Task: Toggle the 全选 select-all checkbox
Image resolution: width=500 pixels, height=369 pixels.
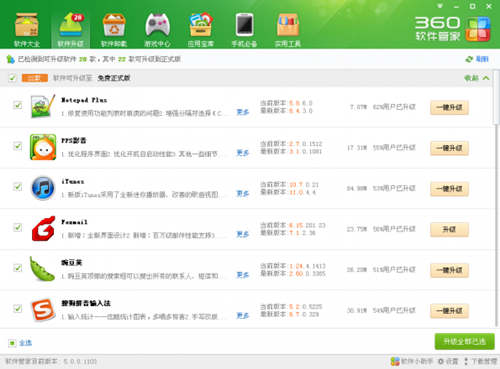Action: pyautogui.click(x=12, y=343)
